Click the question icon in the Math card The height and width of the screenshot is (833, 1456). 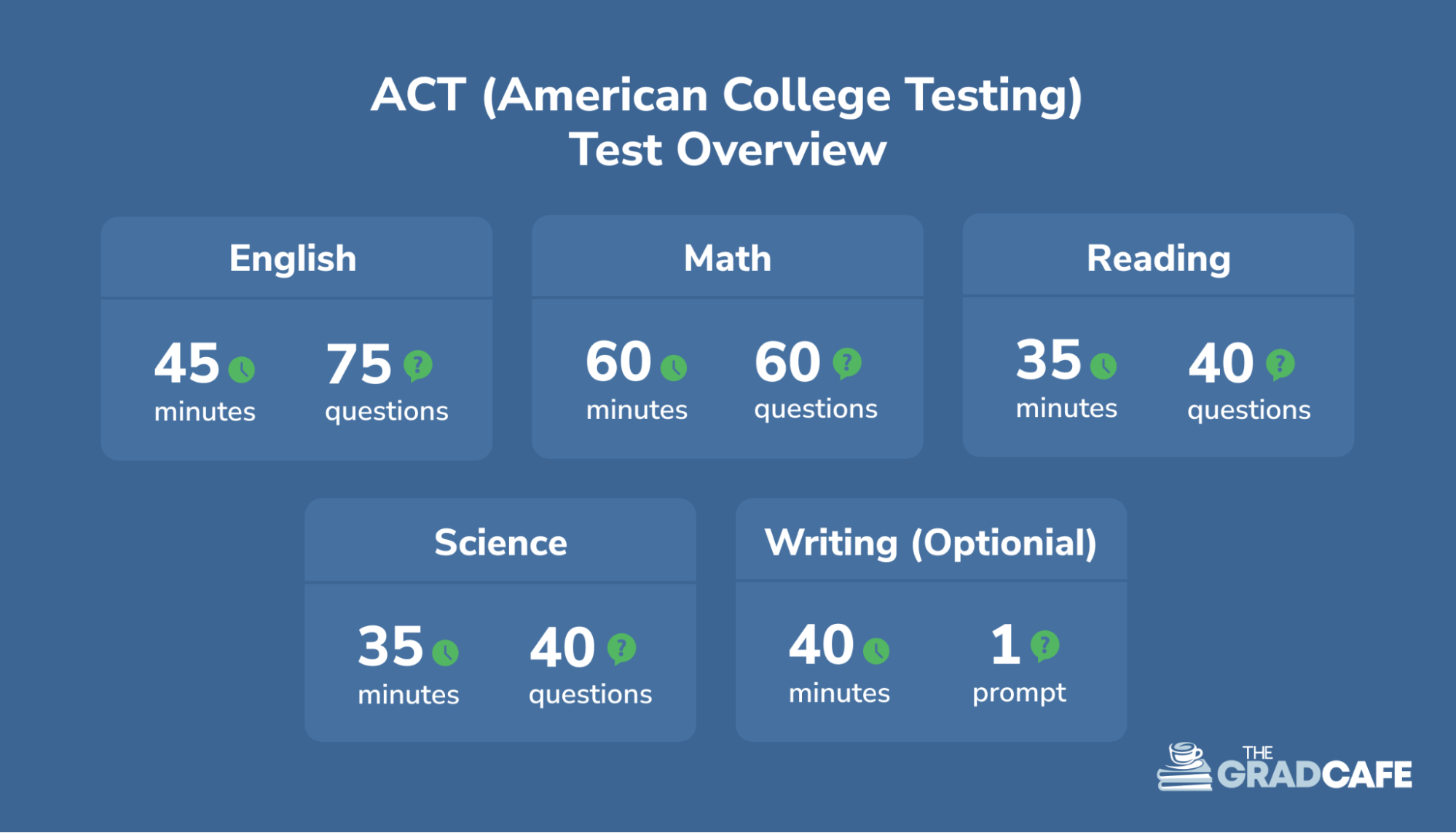[x=847, y=363]
